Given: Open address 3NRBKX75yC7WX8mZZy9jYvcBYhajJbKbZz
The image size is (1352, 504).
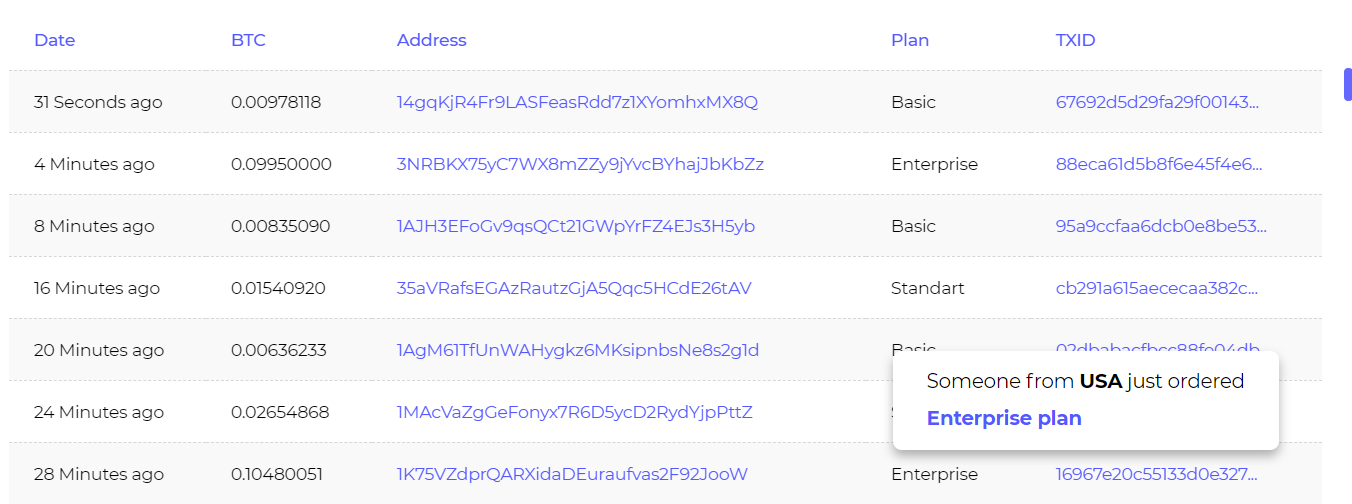Looking at the screenshot, I should point(580,164).
